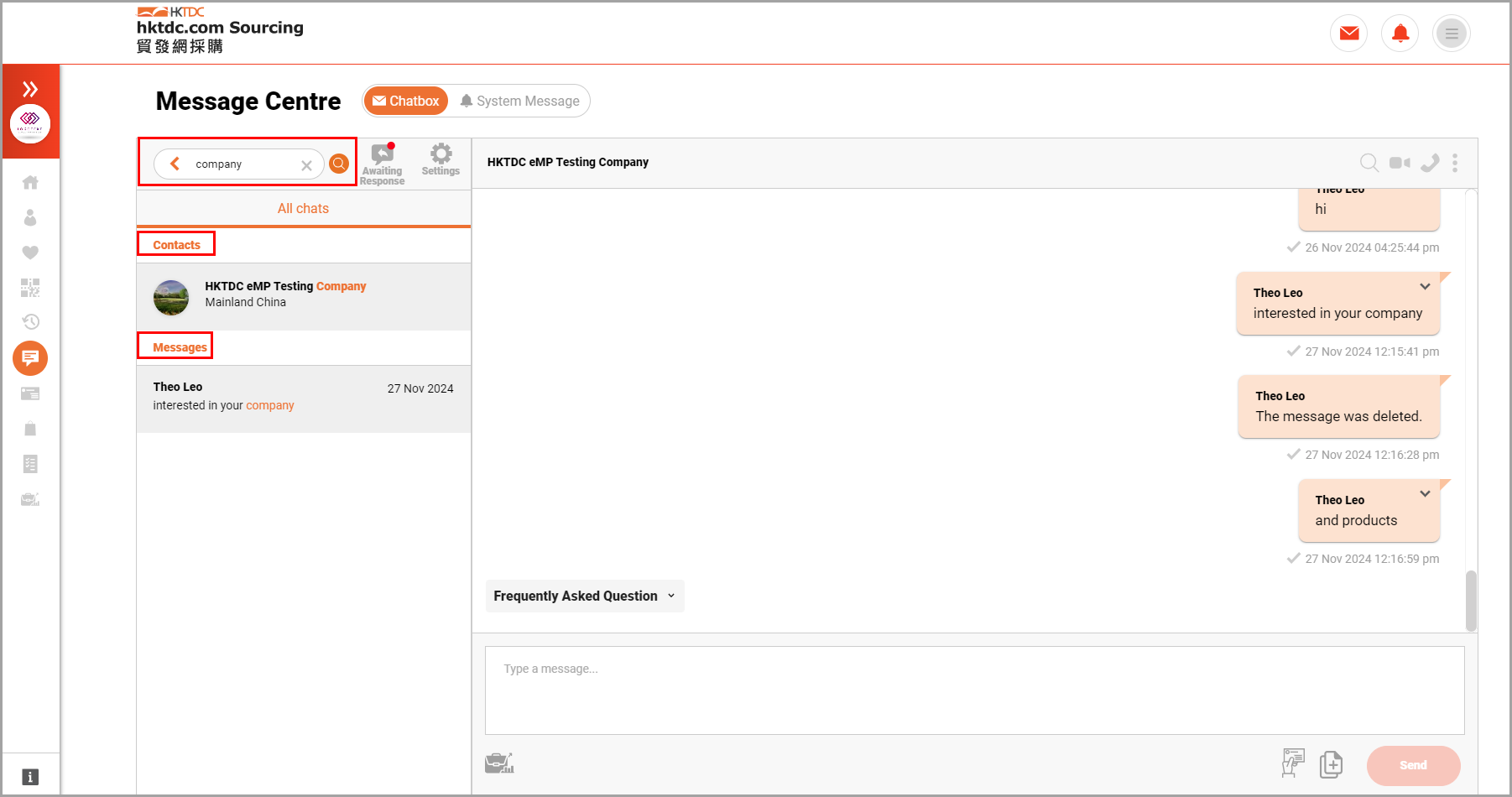Expand the sidebar with double-arrow icon
This screenshot has width=1512, height=797.
point(30,89)
